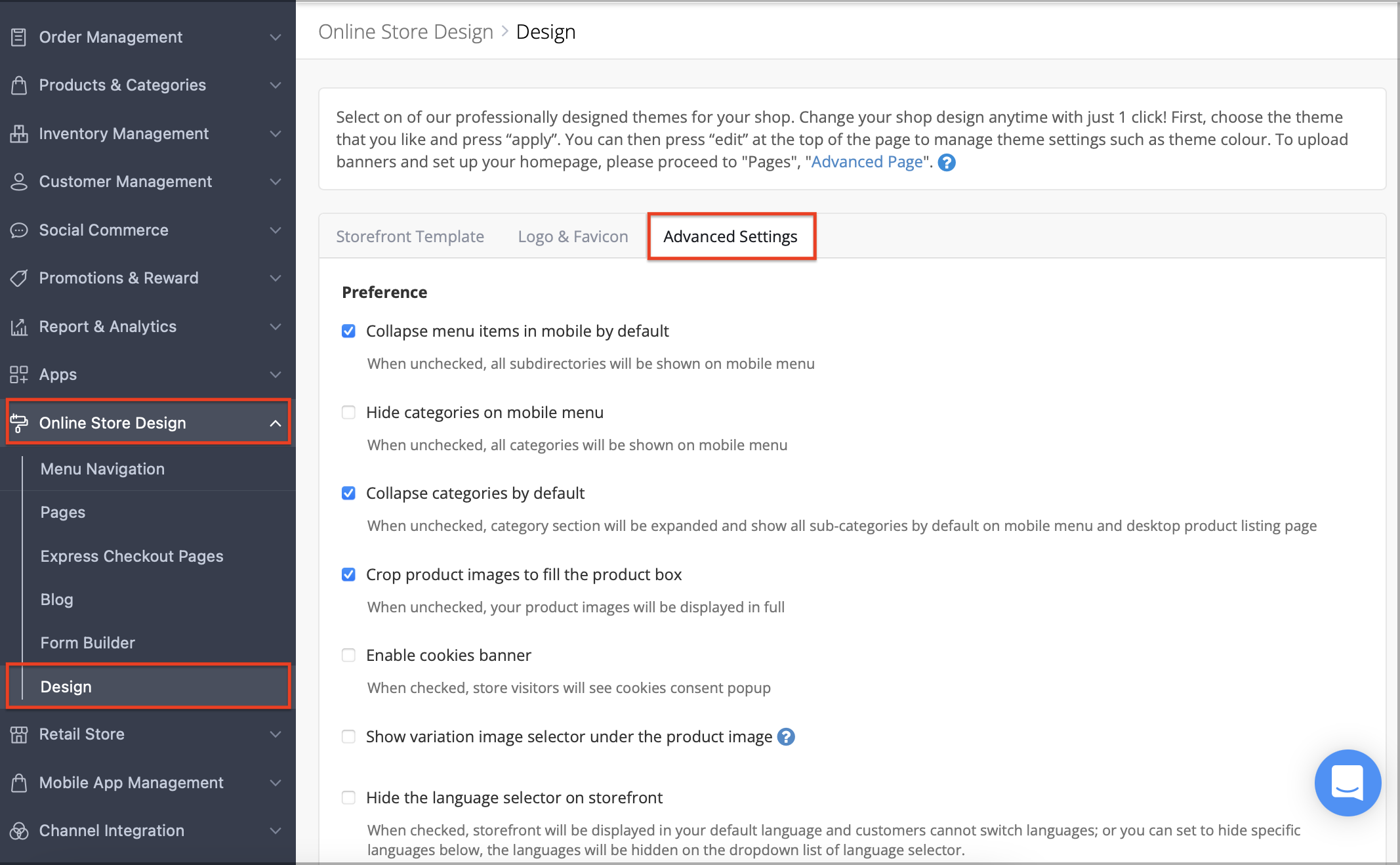Open Inventory Management via its sidebar icon
The width and height of the screenshot is (1400, 865).
[19, 133]
